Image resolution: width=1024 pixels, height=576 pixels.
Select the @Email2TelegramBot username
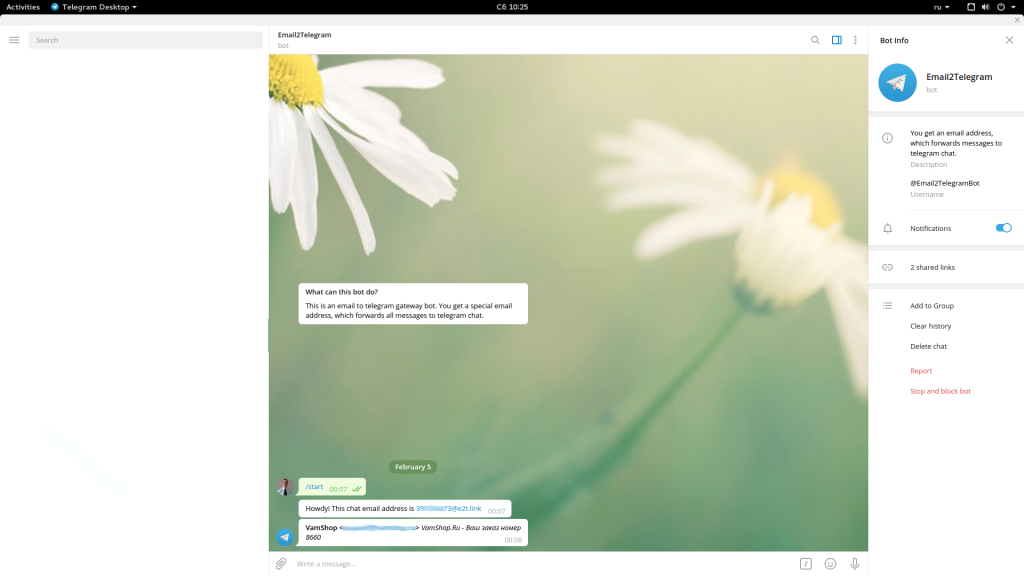[x=944, y=183]
